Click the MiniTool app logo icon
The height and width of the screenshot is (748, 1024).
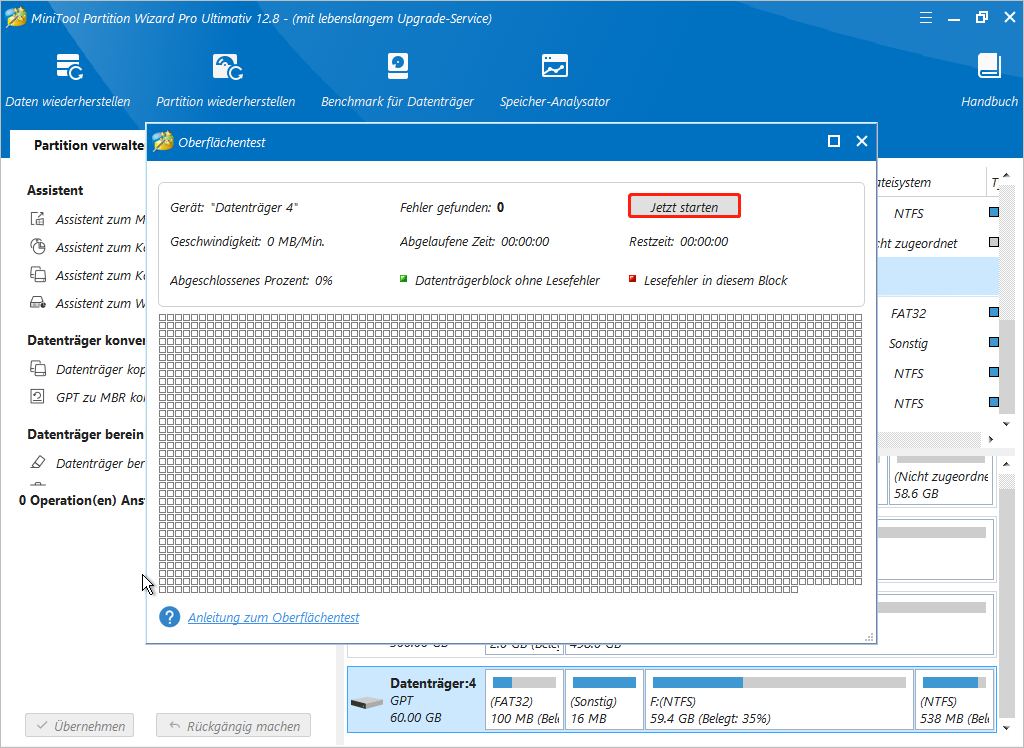click(x=16, y=18)
